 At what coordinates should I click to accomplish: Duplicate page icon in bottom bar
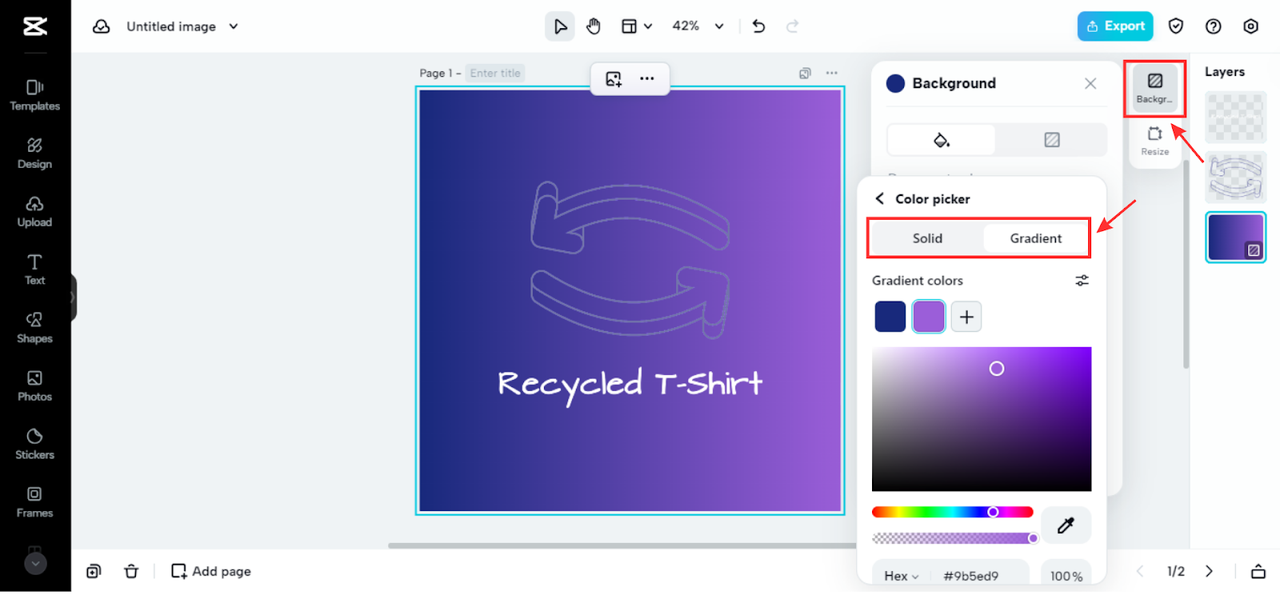(x=93, y=571)
